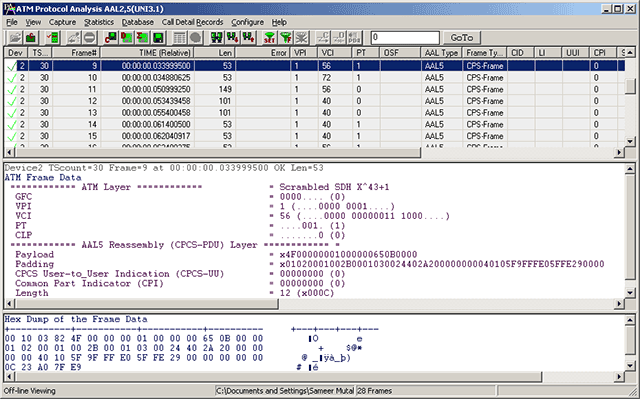This screenshot has height=399, width=640.
Task: Click the grayed stop circle icon
Action: coord(89,38)
